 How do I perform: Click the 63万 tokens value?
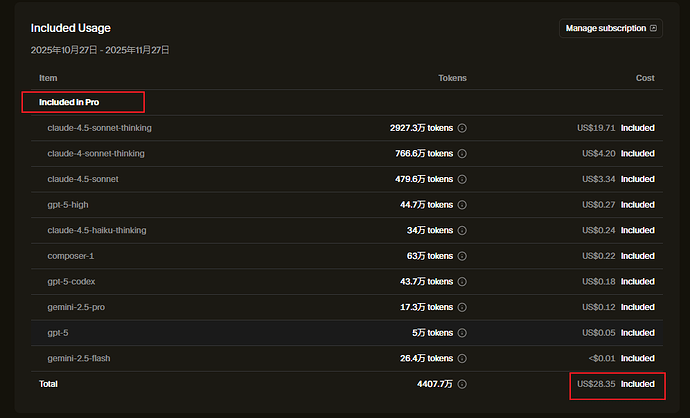(430, 256)
